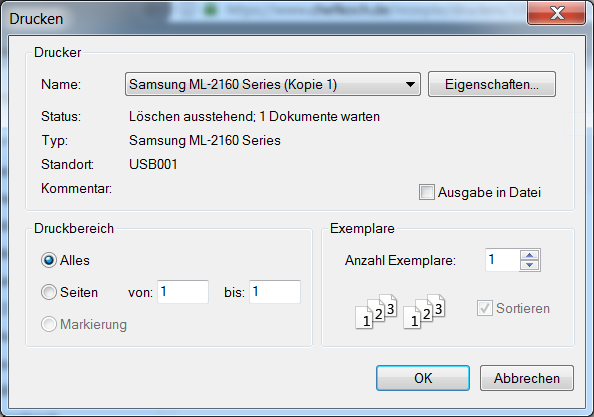Click the second collated pages icon
Viewport: 594px width, 417px height.
424,311
